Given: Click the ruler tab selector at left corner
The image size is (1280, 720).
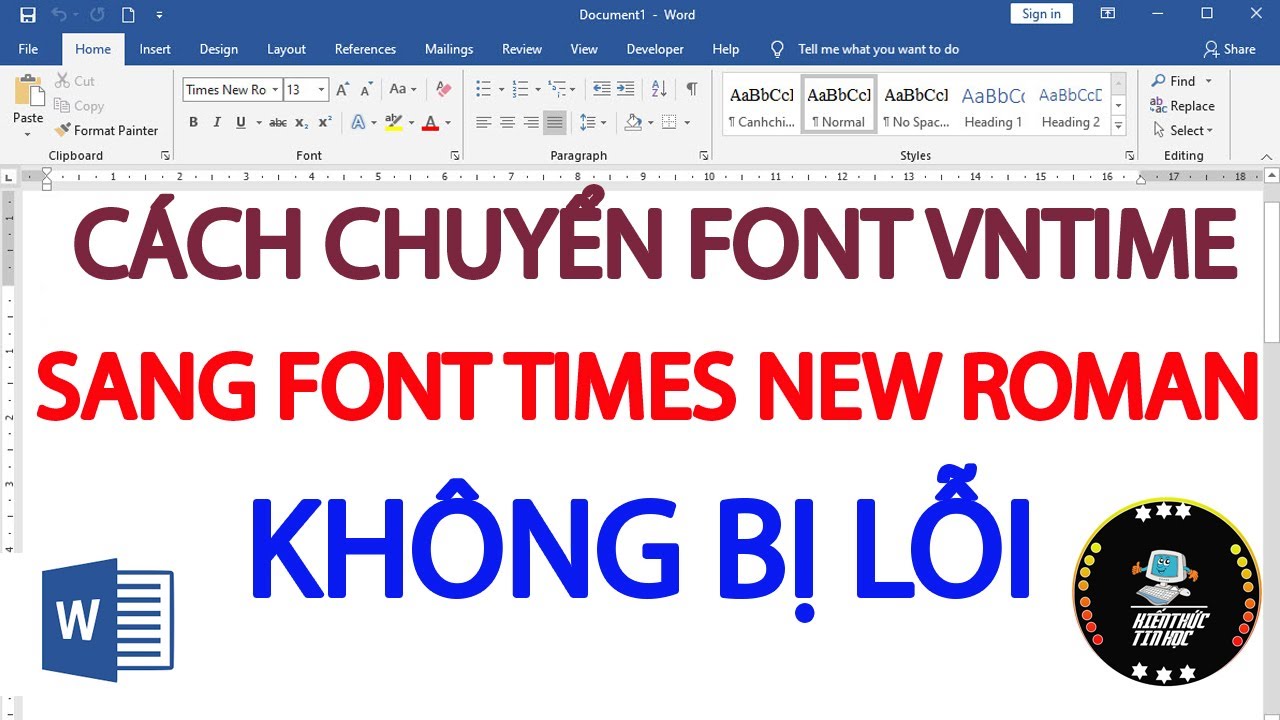Looking at the screenshot, I should tap(9, 177).
